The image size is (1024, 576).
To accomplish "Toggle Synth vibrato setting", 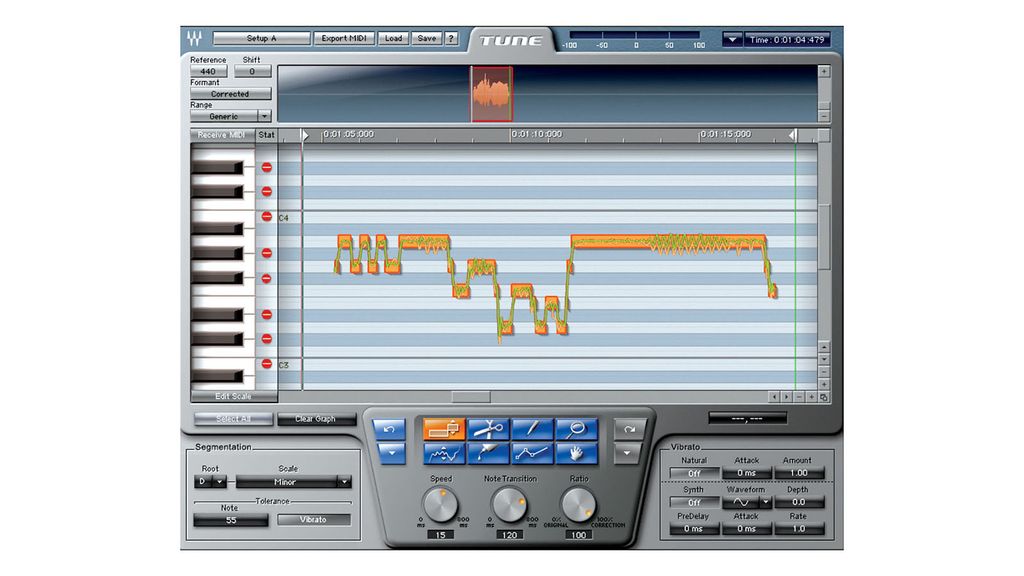I will click(x=694, y=501).
